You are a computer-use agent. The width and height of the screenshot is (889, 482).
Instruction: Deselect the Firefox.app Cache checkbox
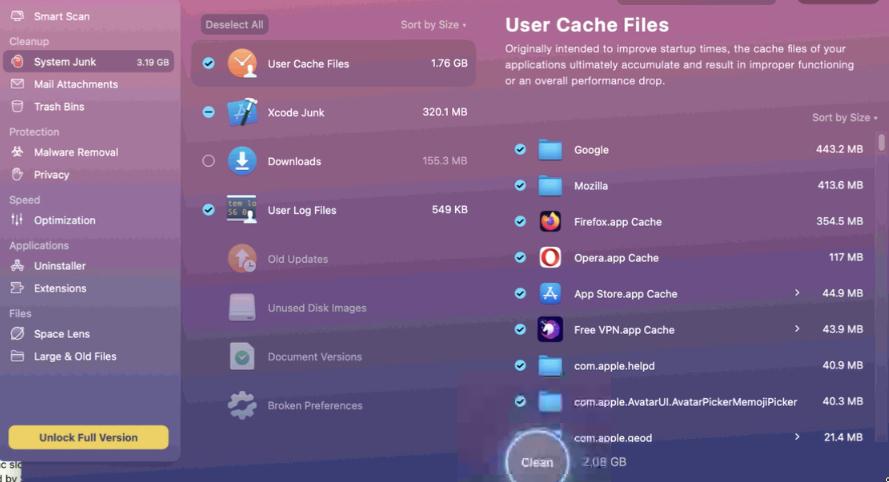(520, 221)
